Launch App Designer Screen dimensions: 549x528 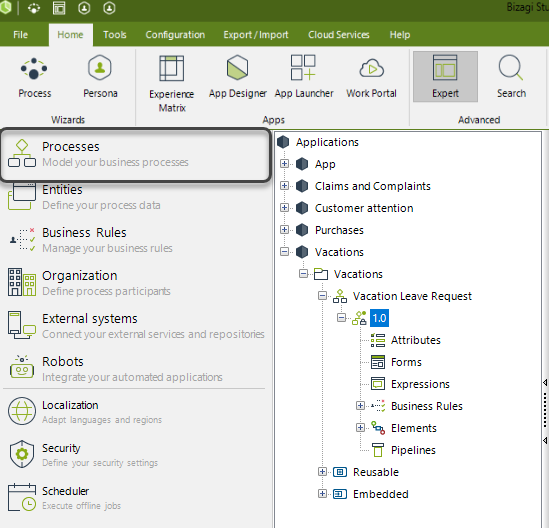(238, 77)
